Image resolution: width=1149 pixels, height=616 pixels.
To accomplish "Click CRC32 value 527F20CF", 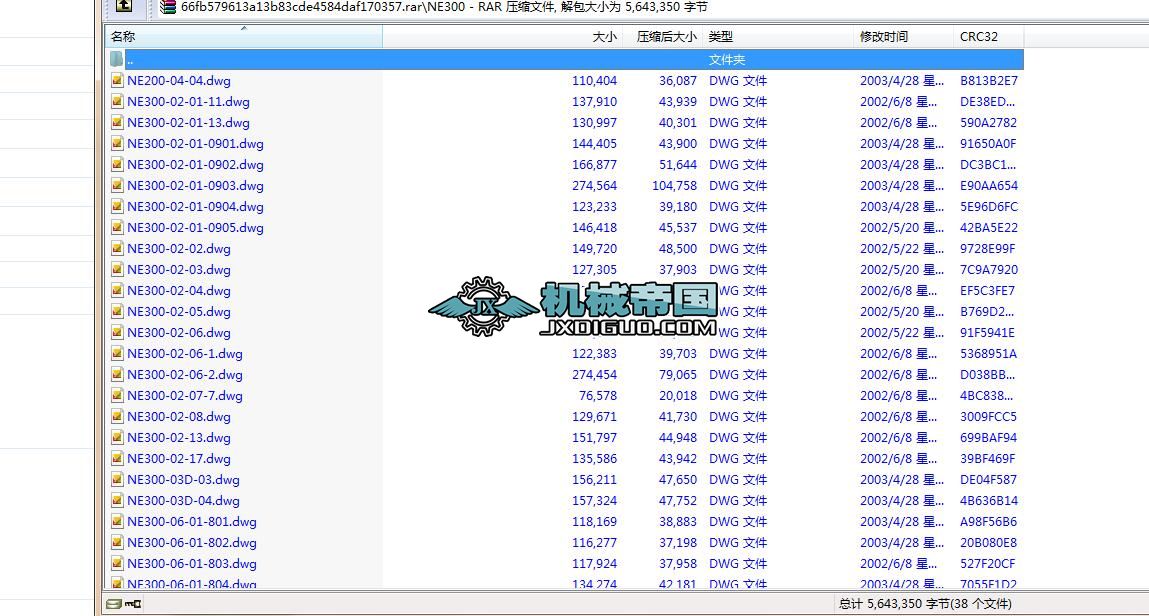I will pyautogui.click(x=988, y=564).
